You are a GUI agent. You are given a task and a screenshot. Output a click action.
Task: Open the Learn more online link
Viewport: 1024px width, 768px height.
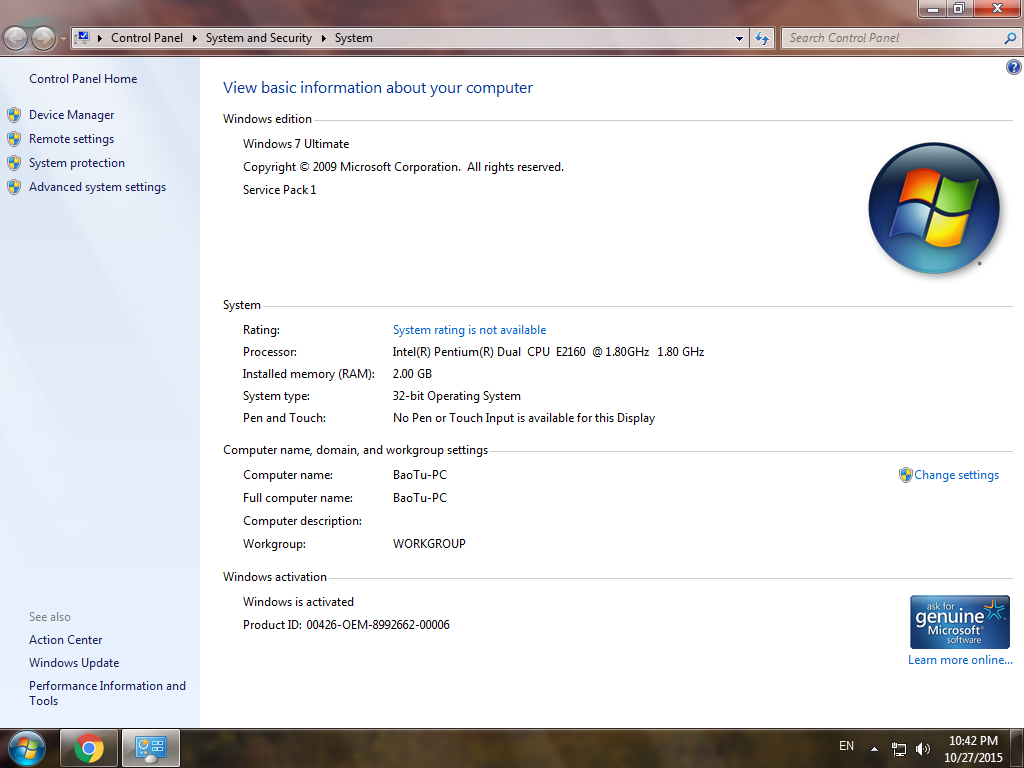click(x=960, y=660)
